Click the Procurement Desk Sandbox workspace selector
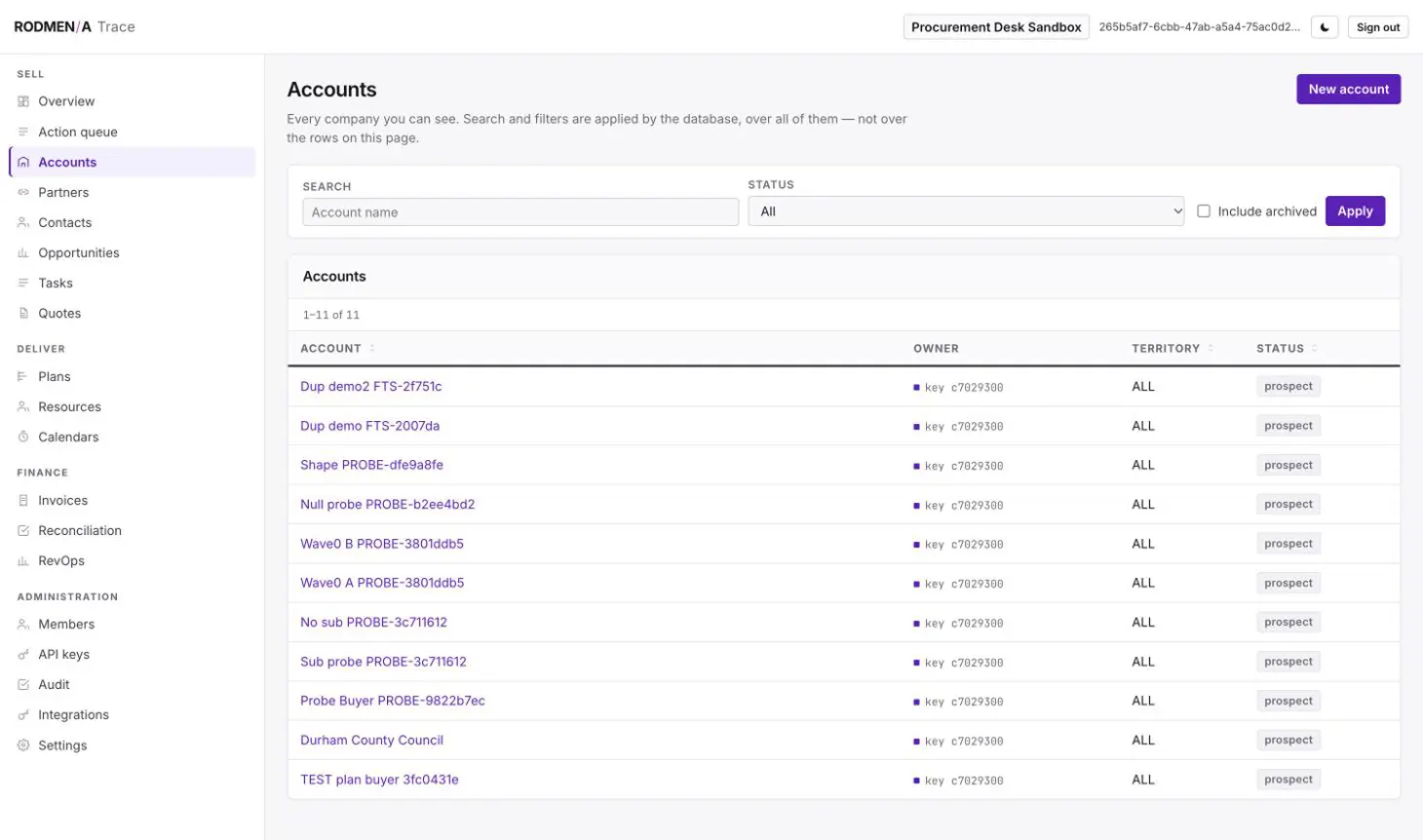This screenshot has height=840, width=1423. (996, 27)
